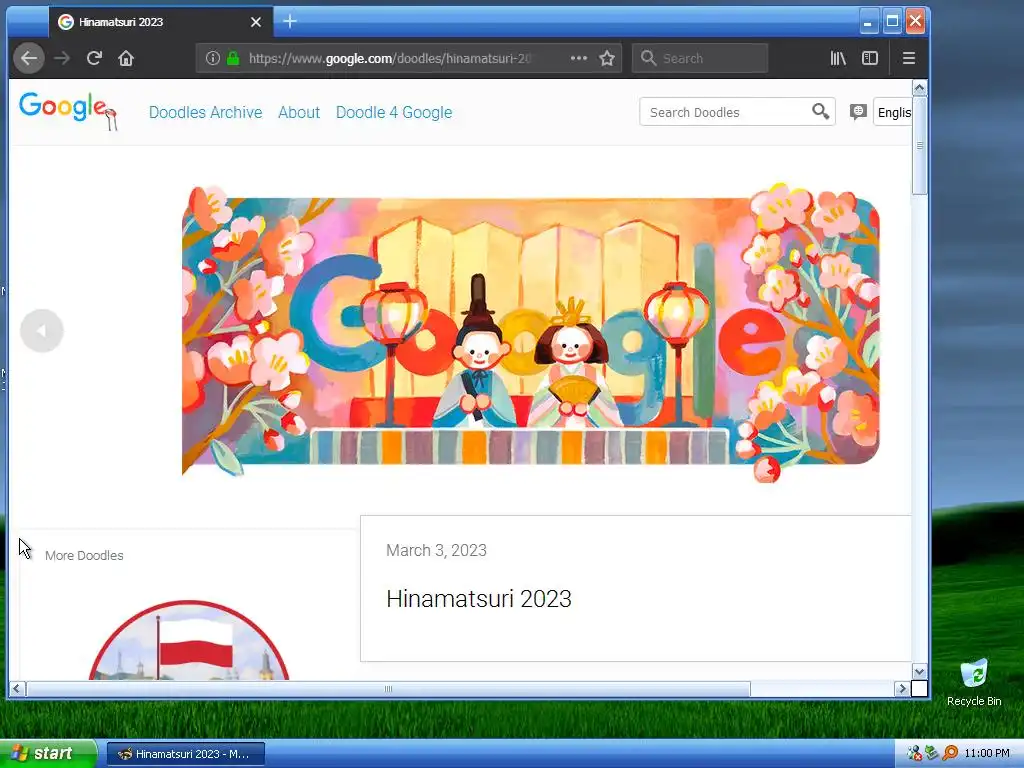Reload the current page
Image resolution: width=1024 pixels, height=768 pixels.
point(94,58)
